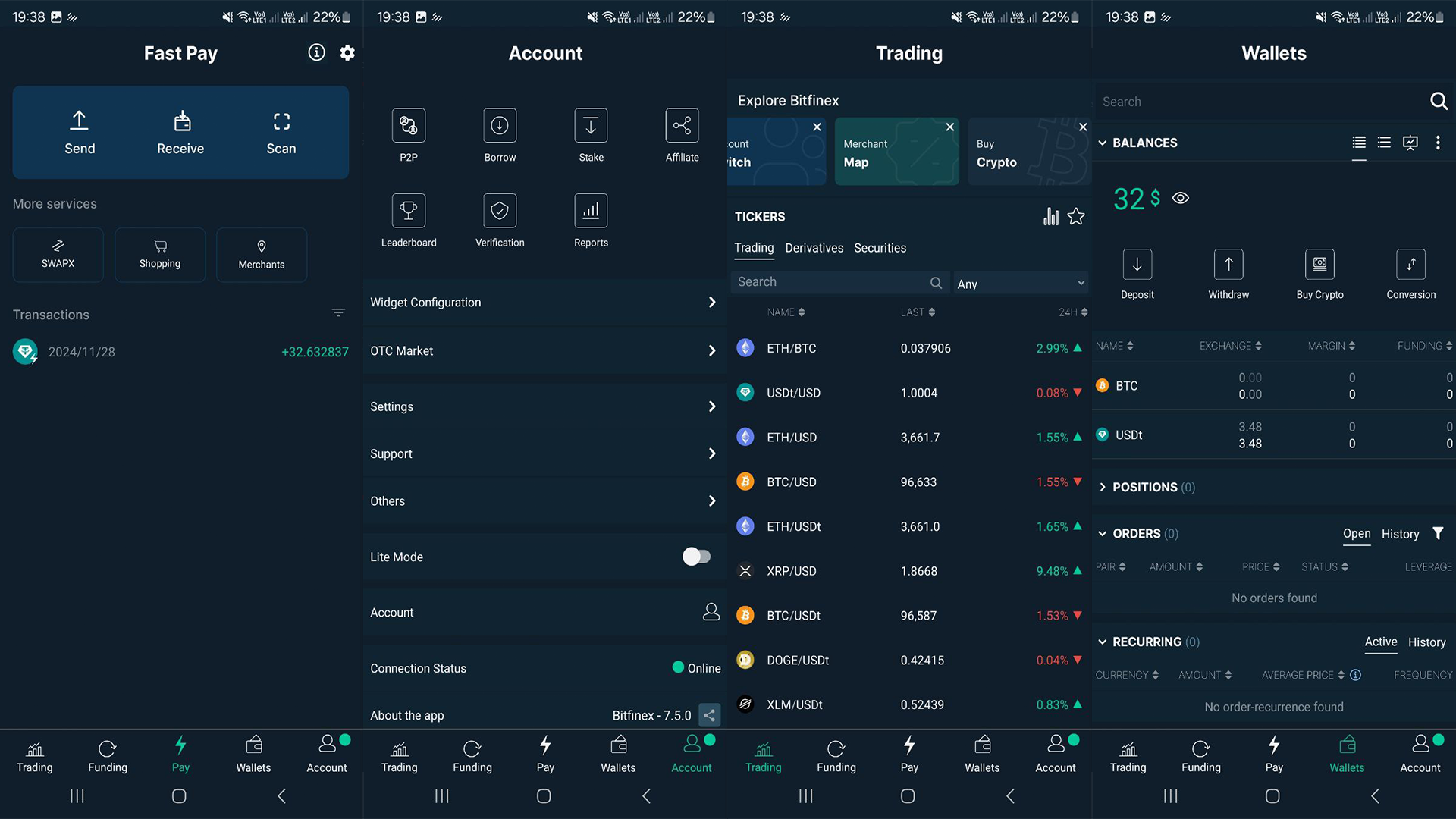The height and width of the screenshot is (819, 1456).
Task: Toggle Lite Mode switch
Action: click(698, 556)
